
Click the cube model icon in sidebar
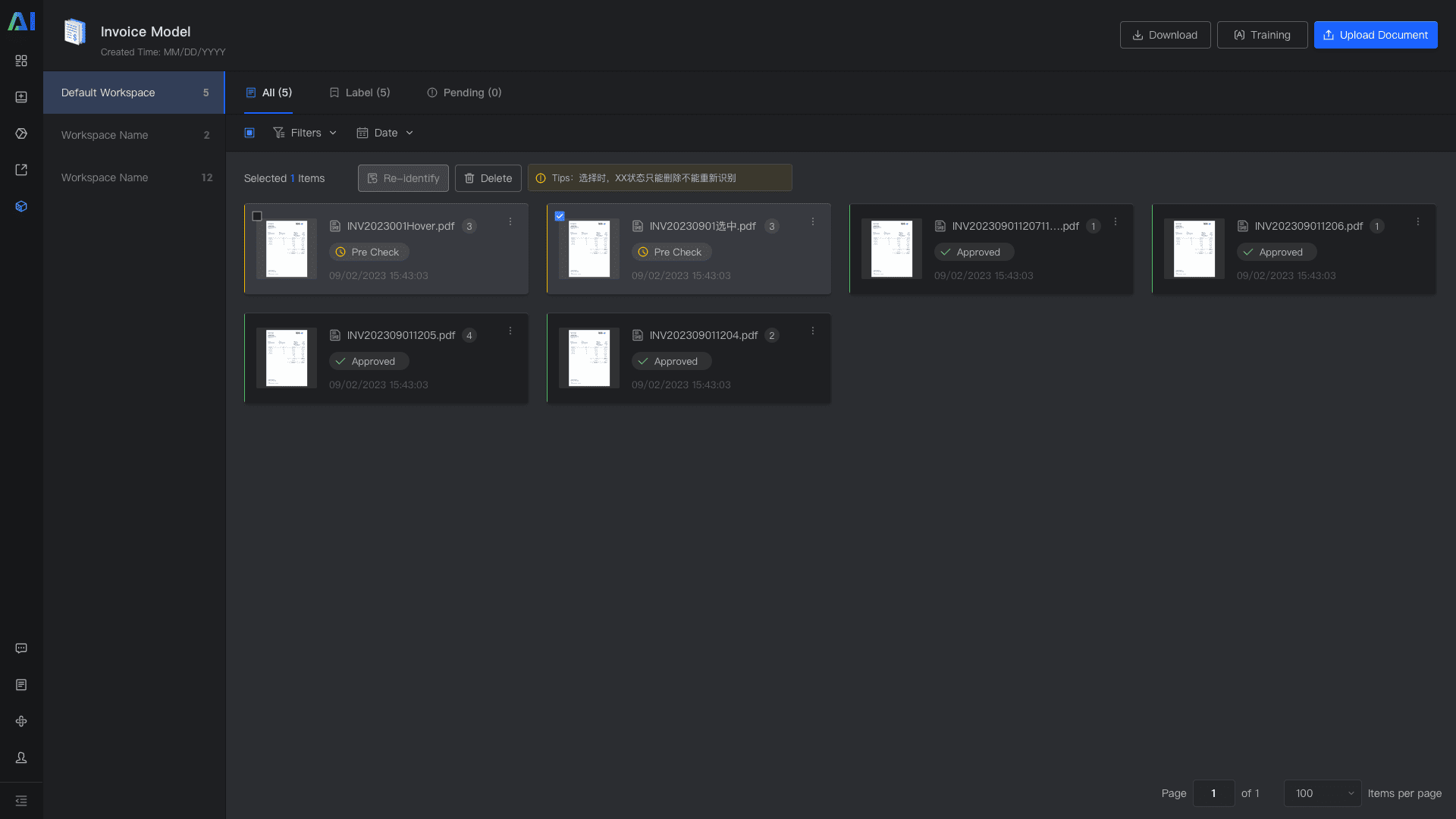(x=21, y=206)
